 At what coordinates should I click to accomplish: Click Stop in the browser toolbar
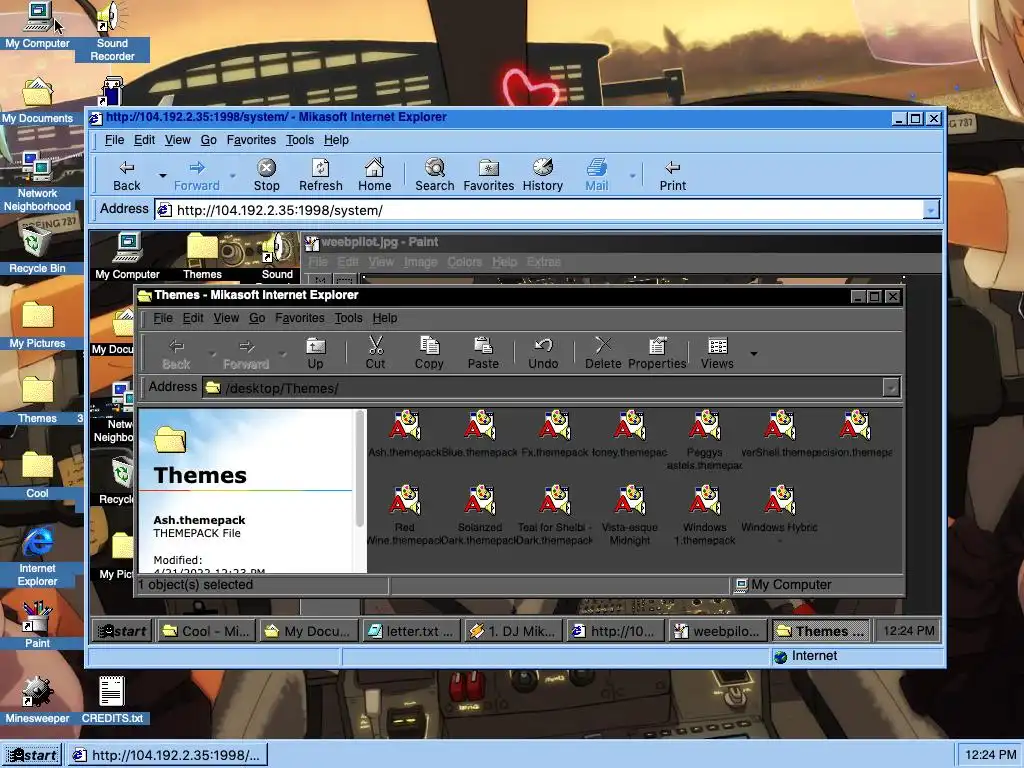(266, 175)
